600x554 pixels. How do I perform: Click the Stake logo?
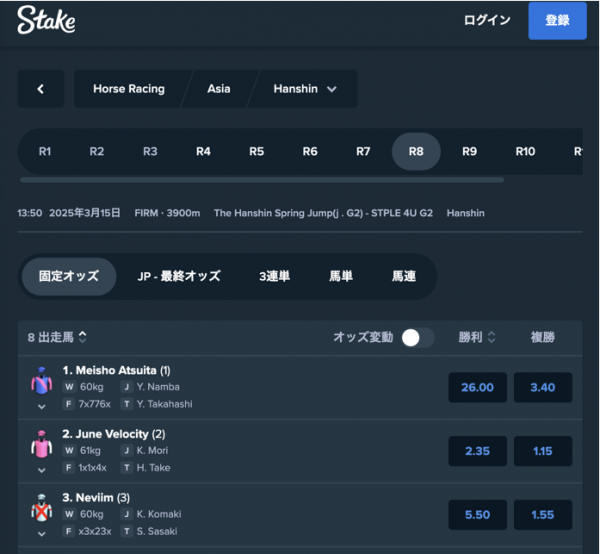tap(46, 20)
